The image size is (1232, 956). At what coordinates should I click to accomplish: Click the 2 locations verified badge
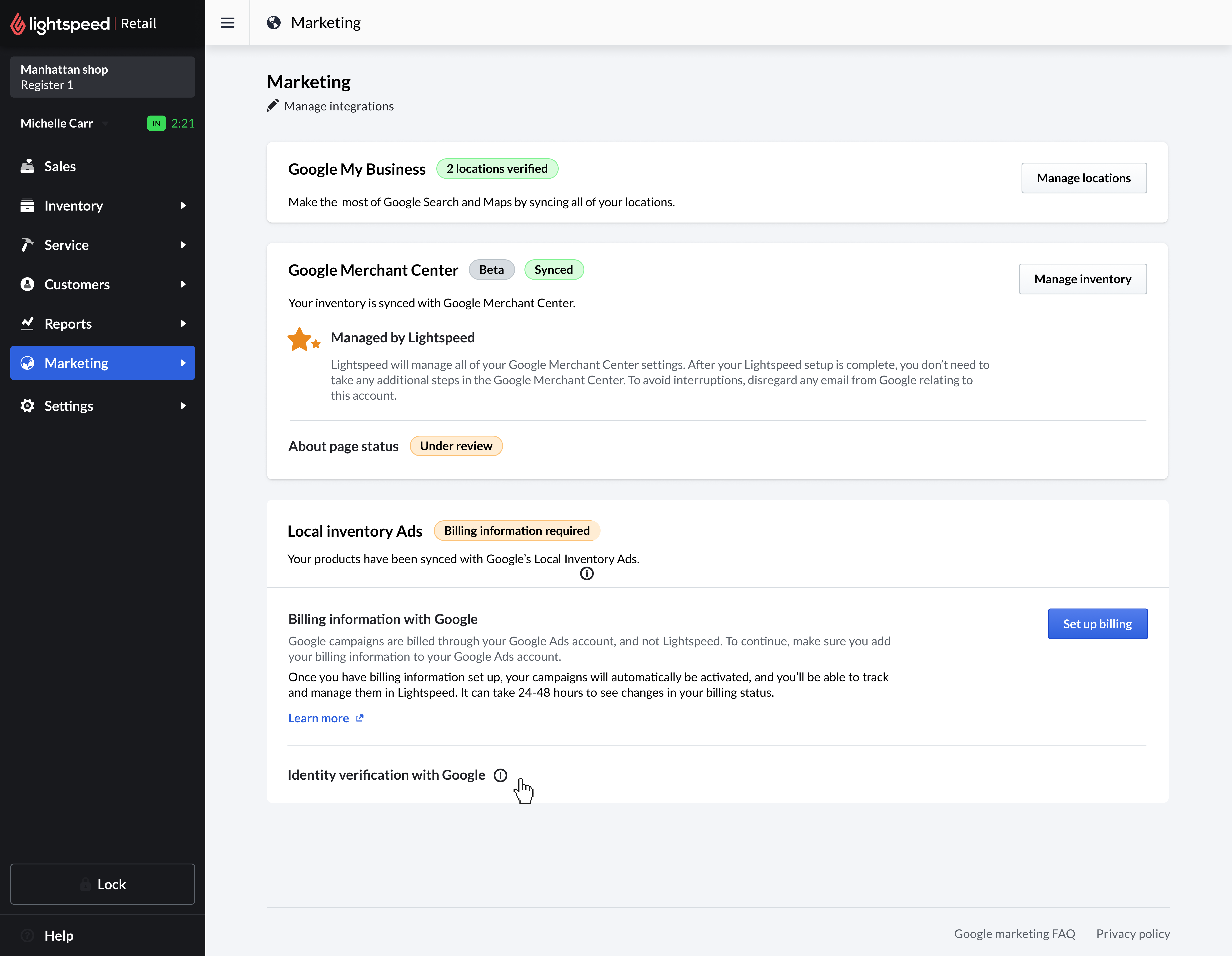[497, 169]
